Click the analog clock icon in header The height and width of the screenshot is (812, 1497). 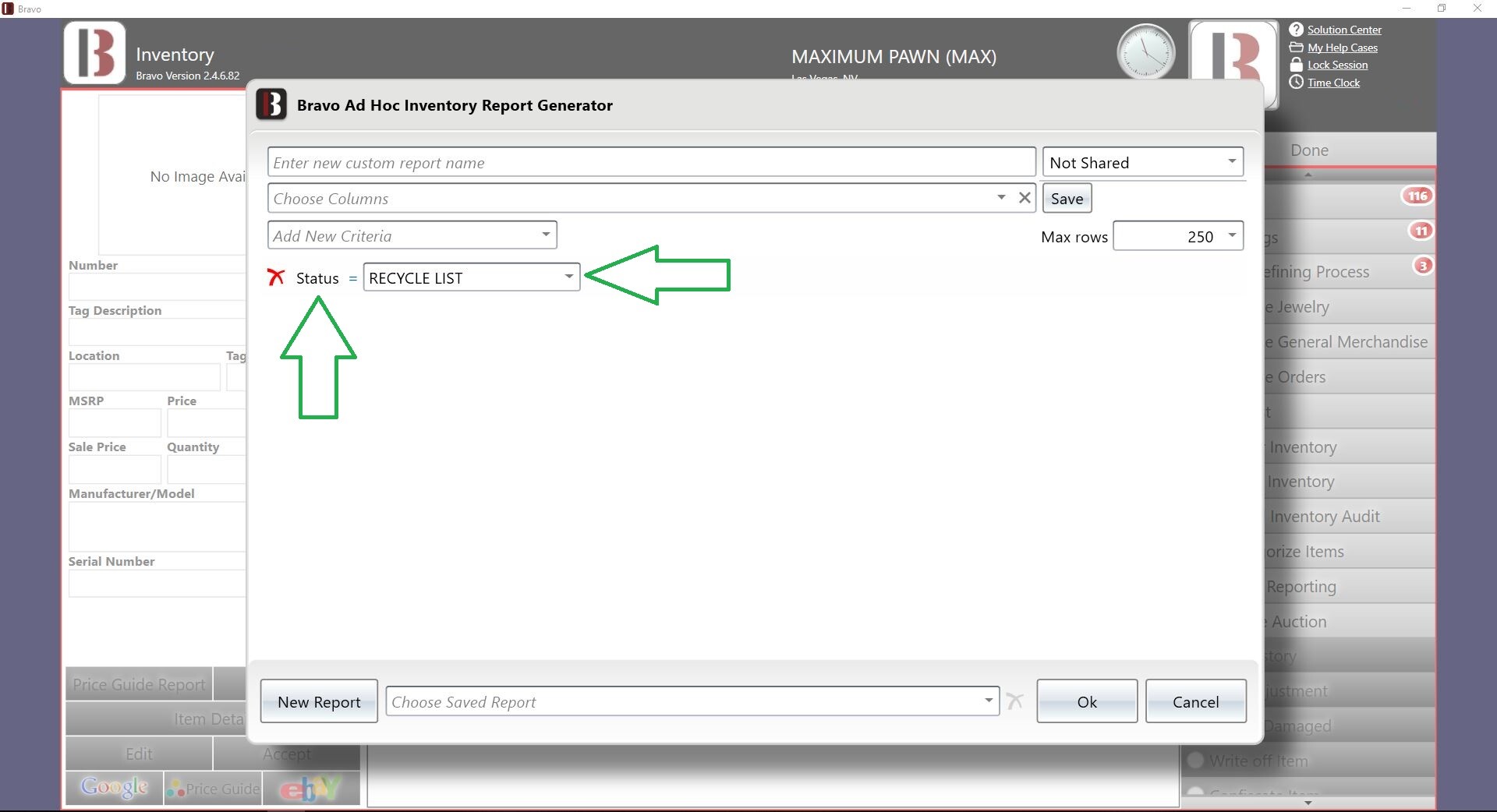(1145, 52)
